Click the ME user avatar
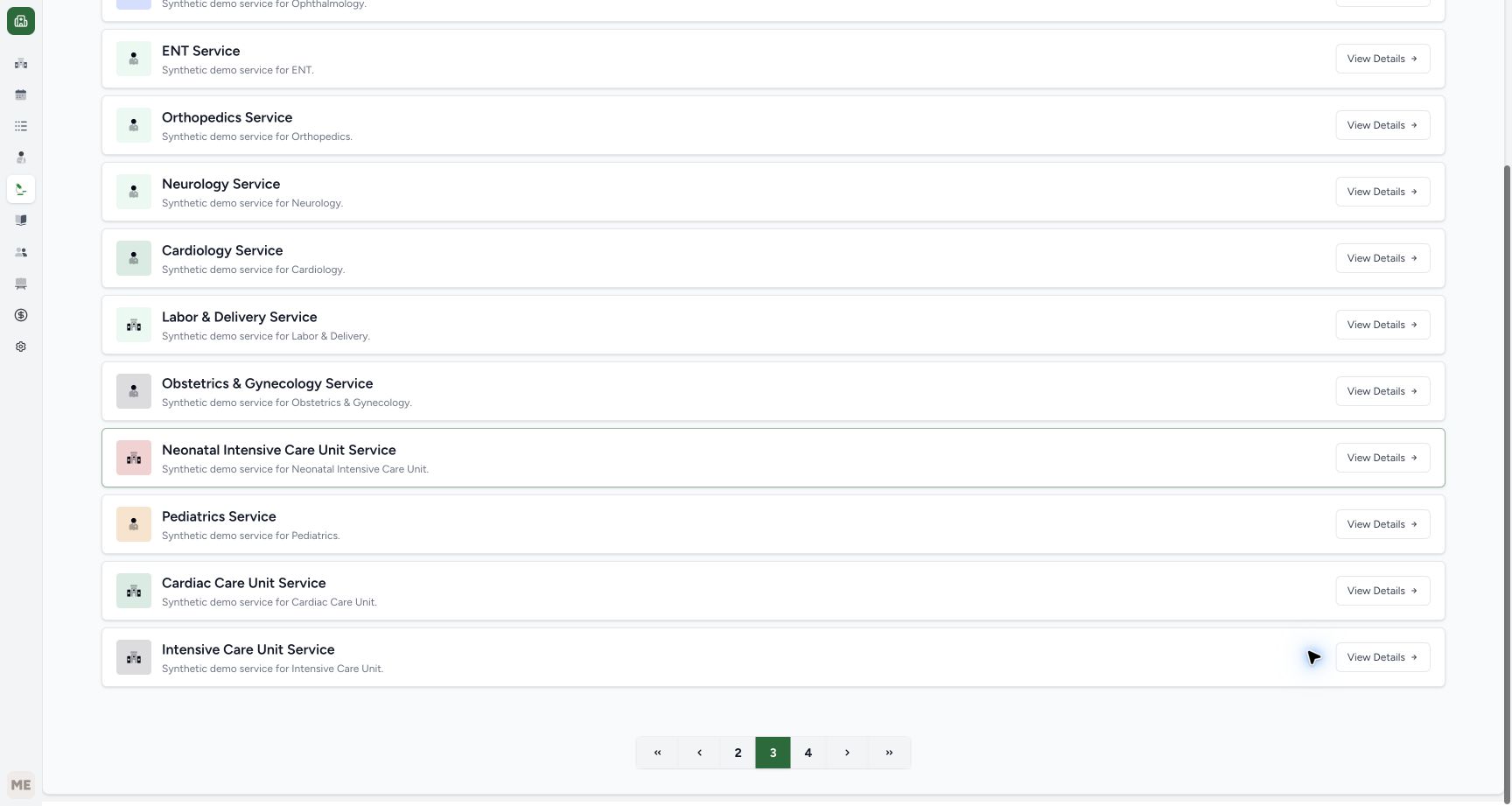 click(21, 785)
